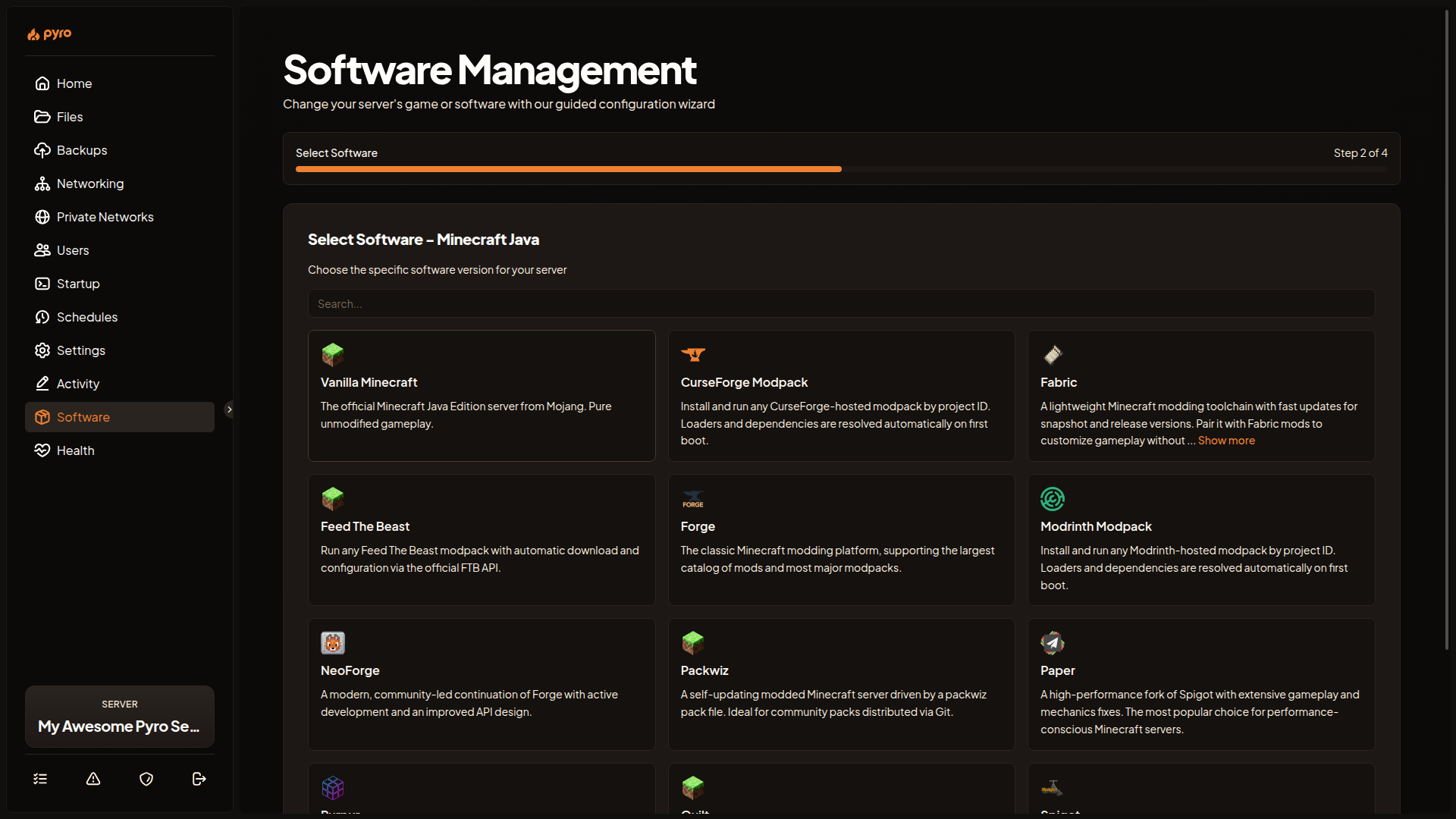This screenshot has width=1456, height=819.
Task: Choose the Fabric card title
Action: pyautogui.click(x=1059, y=382)
